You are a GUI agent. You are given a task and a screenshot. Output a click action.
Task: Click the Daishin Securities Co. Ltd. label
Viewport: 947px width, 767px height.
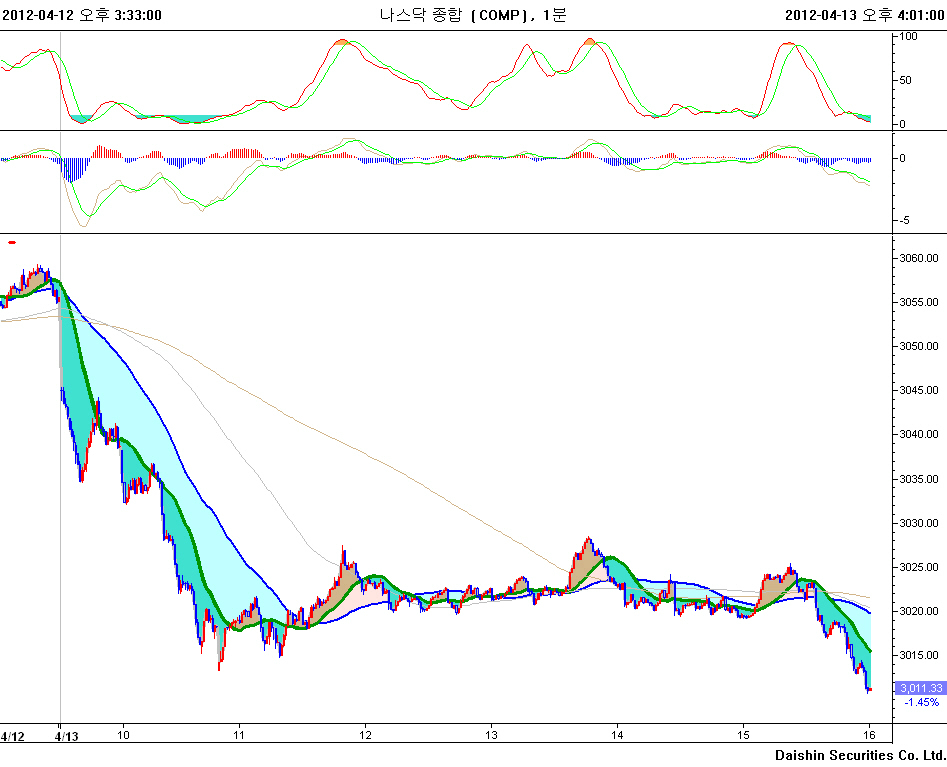click(860, 754)
